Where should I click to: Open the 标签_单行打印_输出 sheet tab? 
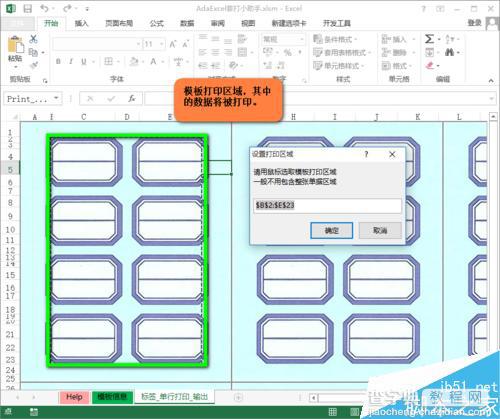174,397
